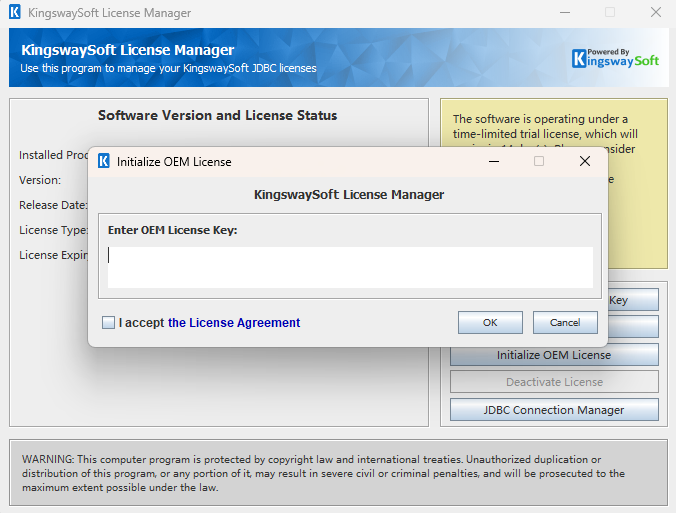Click the copyright WARNING text
This screenshot has width=676, height=513.
click(x=323, y=473)
